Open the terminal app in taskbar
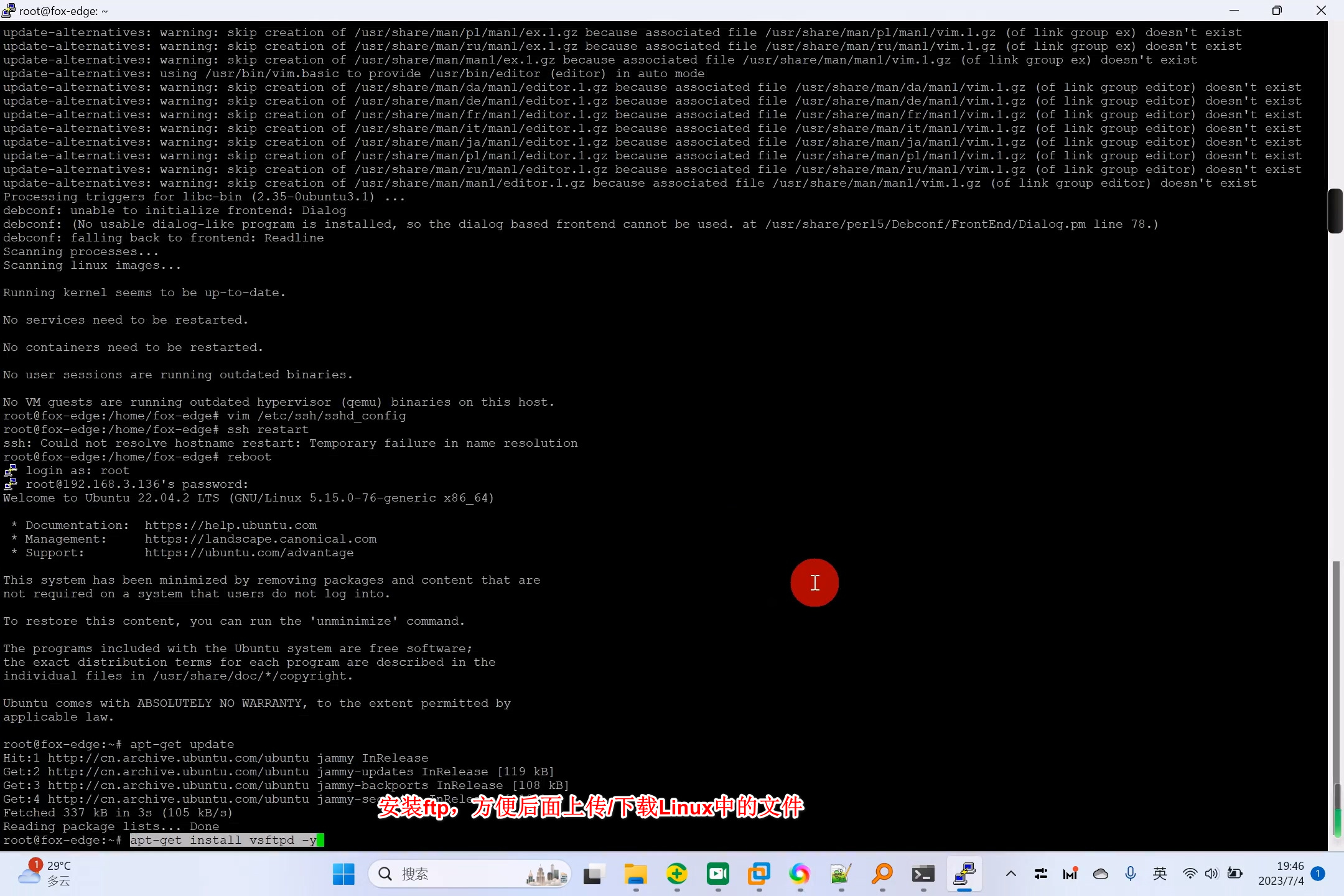Image resolution: width=1344 pixels, height=896 pixels. click(923, 874)
